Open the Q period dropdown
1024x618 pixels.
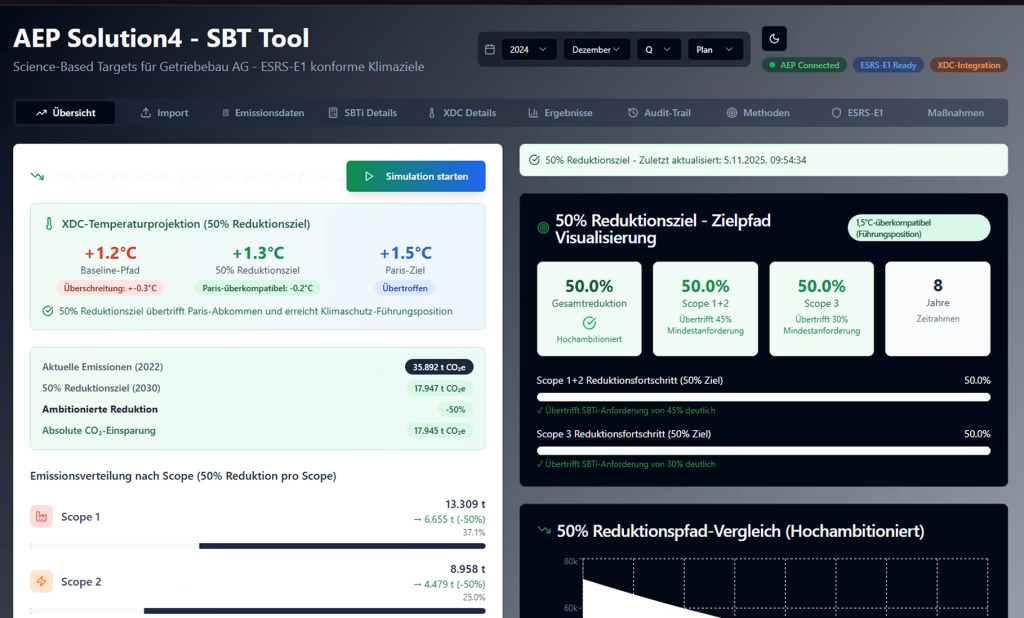pyautogui.click(x=658, y=49)
